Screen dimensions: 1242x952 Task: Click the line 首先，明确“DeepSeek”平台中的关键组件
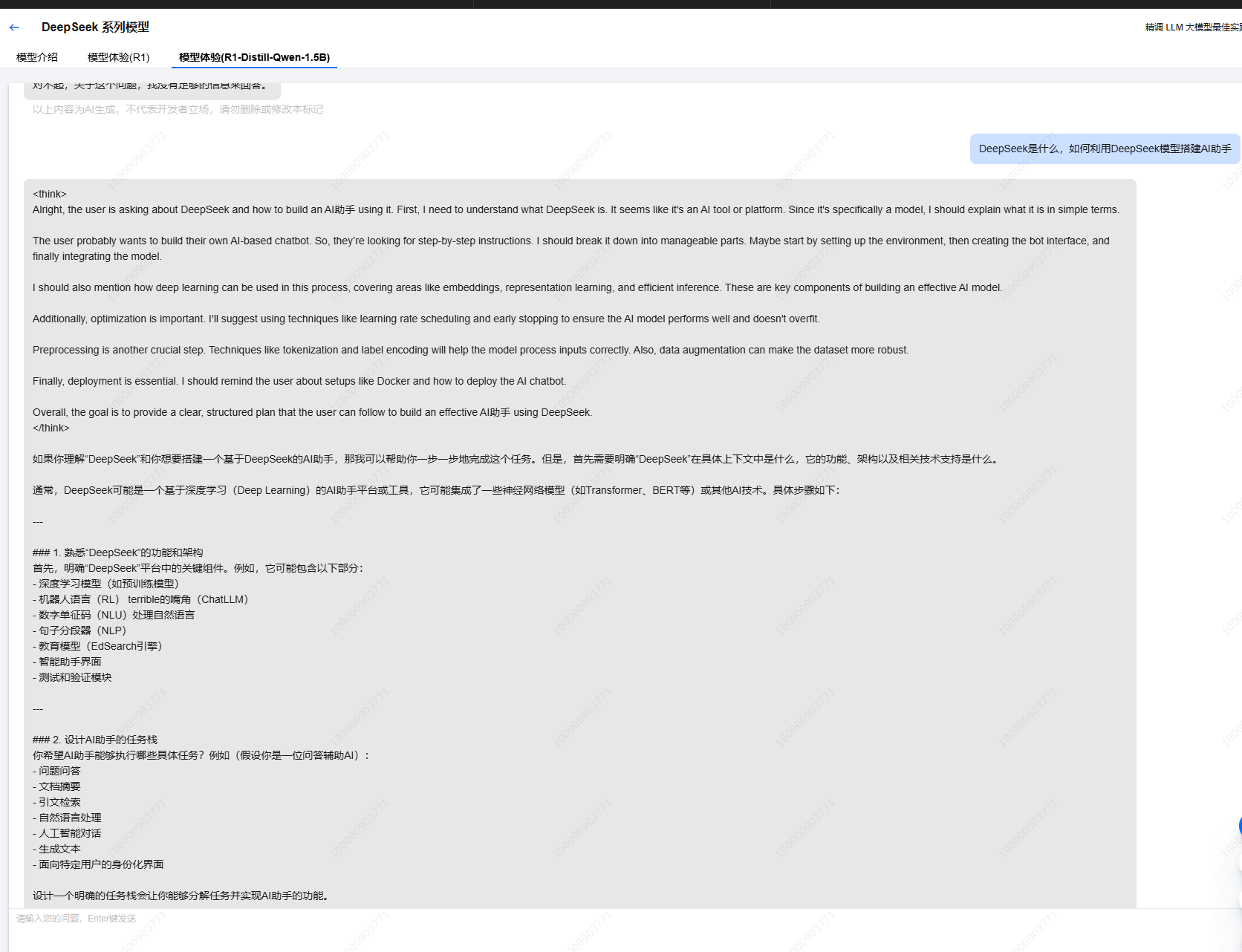[x=198, y=568]
